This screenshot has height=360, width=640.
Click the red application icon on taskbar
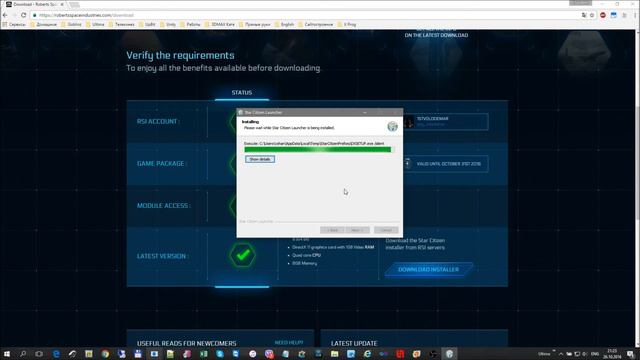coord(400,354)
